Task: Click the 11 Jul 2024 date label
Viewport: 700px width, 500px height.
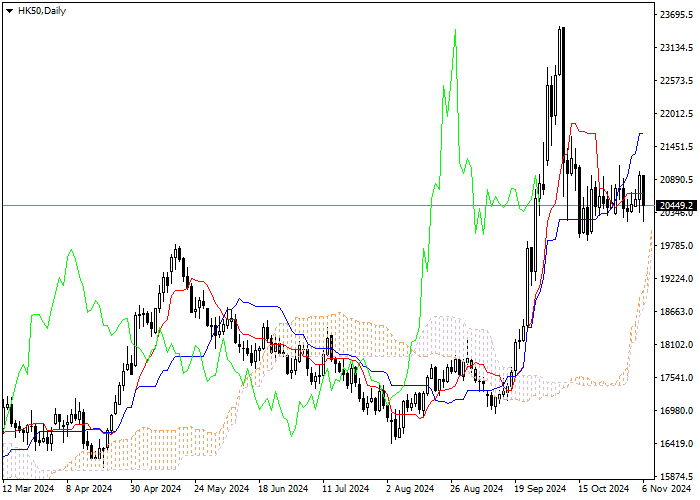Action: pyautogui.click(x=346, y=489)
